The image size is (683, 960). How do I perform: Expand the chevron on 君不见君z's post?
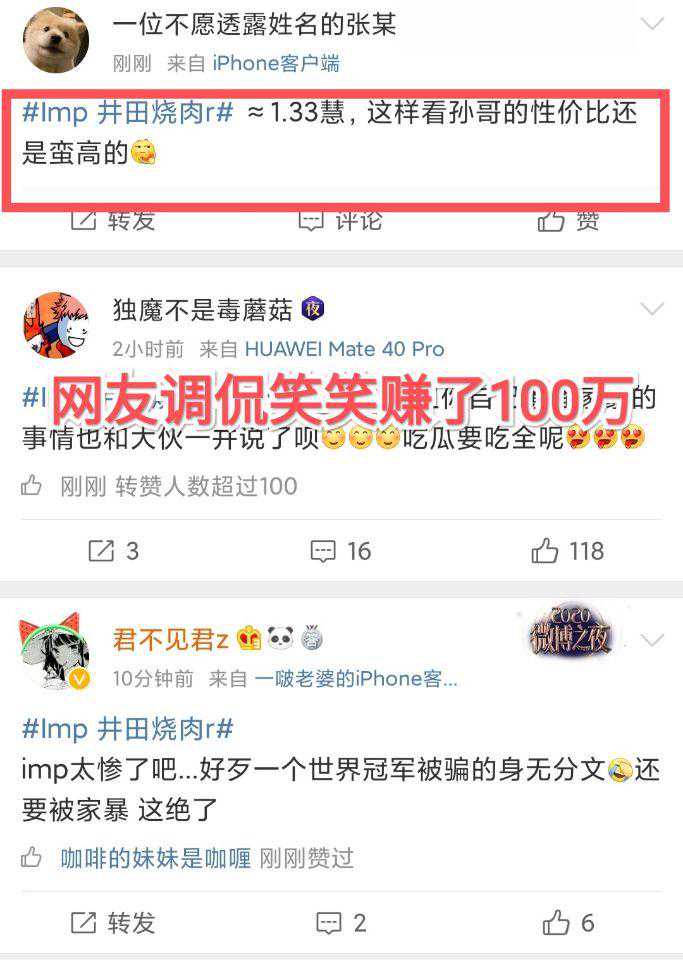(x=652, y=640)
